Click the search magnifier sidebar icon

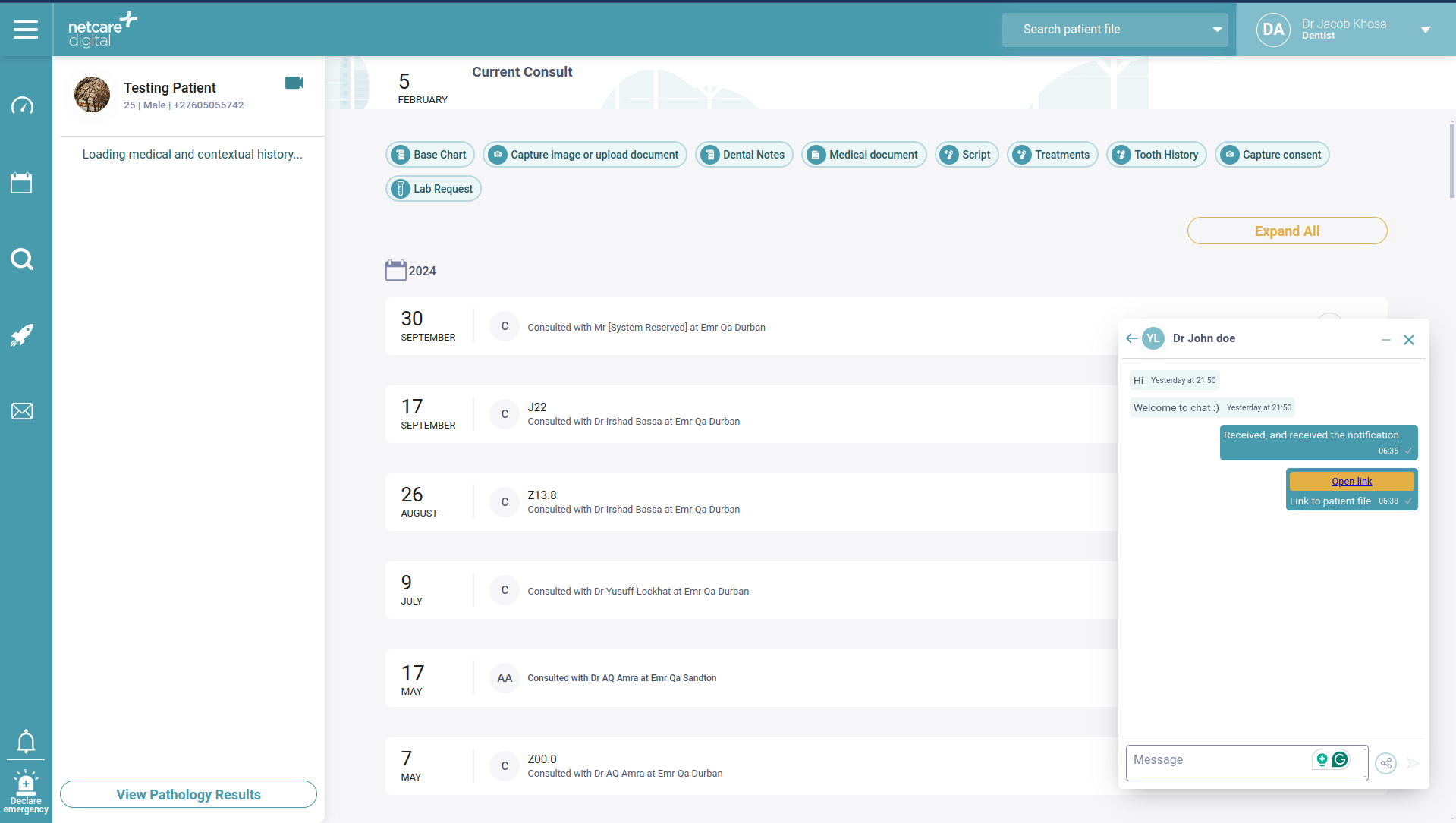click(22, 259)
